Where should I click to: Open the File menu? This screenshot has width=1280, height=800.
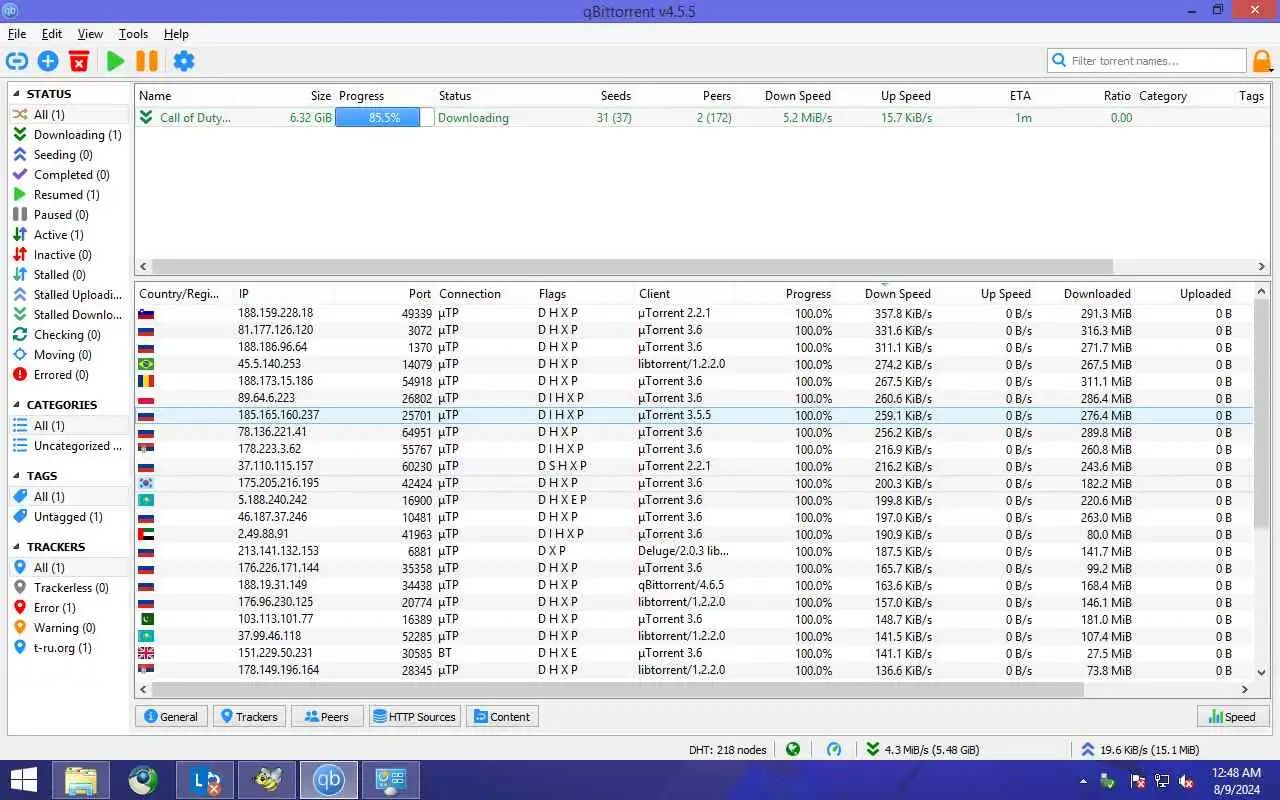click(x=17, y=34)
